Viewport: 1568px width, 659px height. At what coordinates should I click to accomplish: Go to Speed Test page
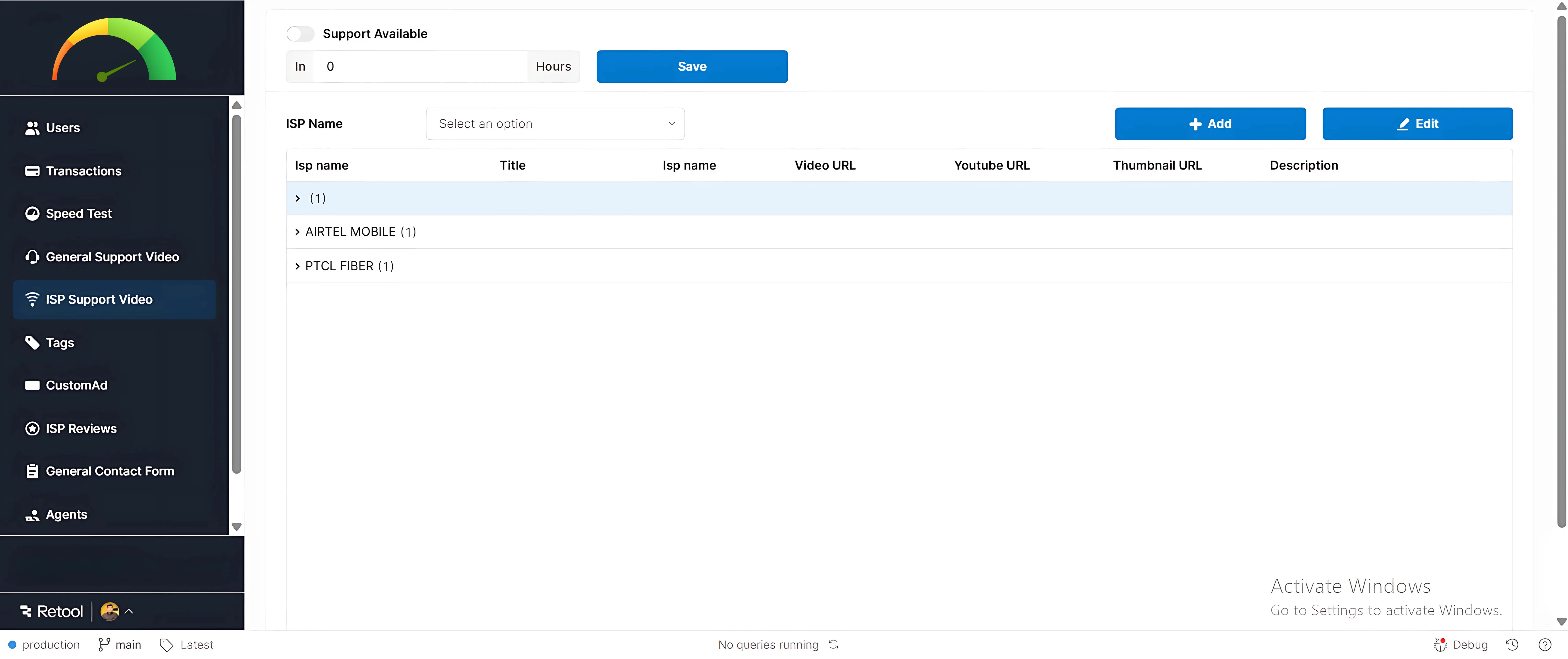[x=114, y=213]
